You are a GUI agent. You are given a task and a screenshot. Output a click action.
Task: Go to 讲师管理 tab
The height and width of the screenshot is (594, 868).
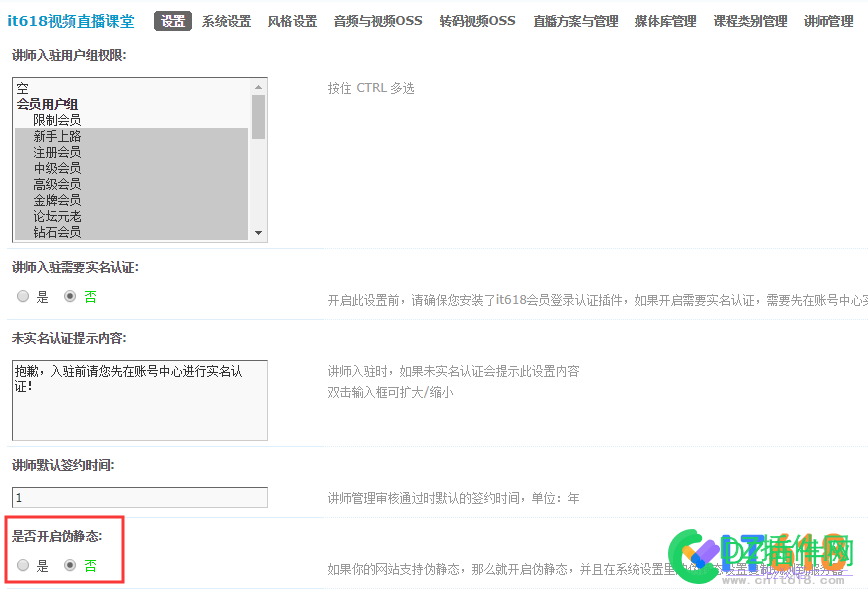pos(829,21)
